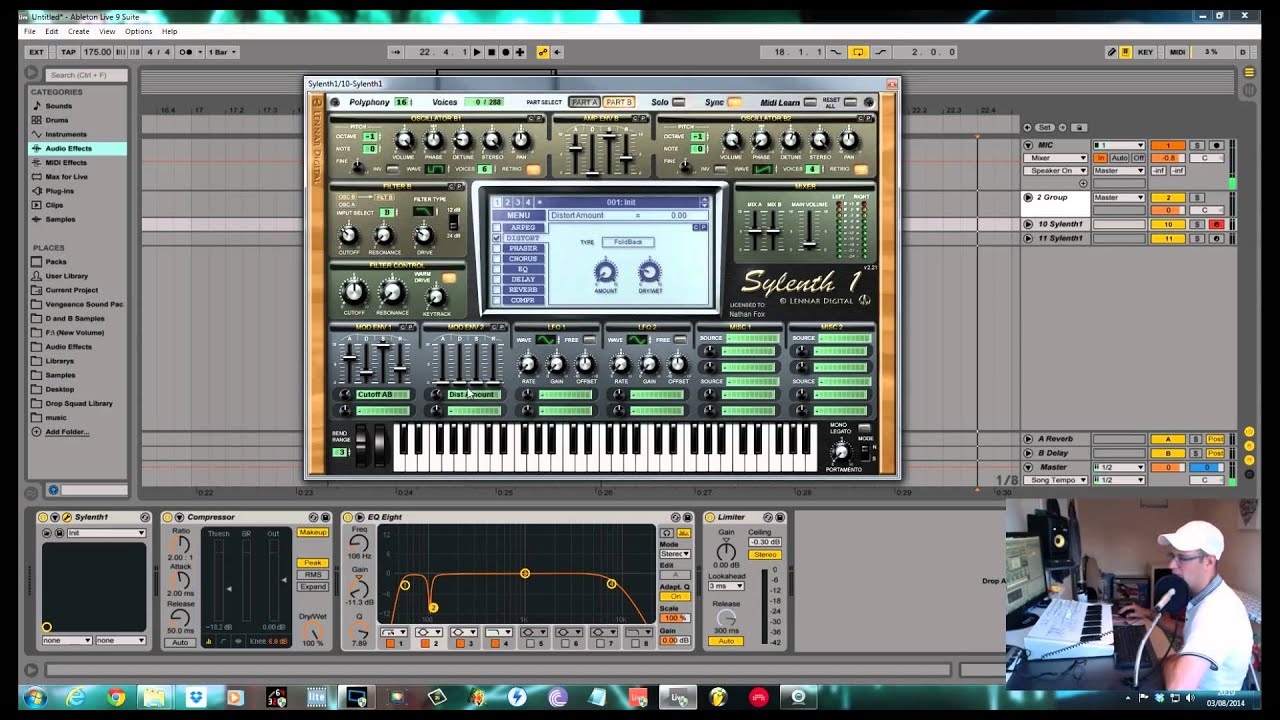This screenshot has height=720, width=1280.
Task: Toggle the Automation Arm icon in transport
Action: pos(543,52)
